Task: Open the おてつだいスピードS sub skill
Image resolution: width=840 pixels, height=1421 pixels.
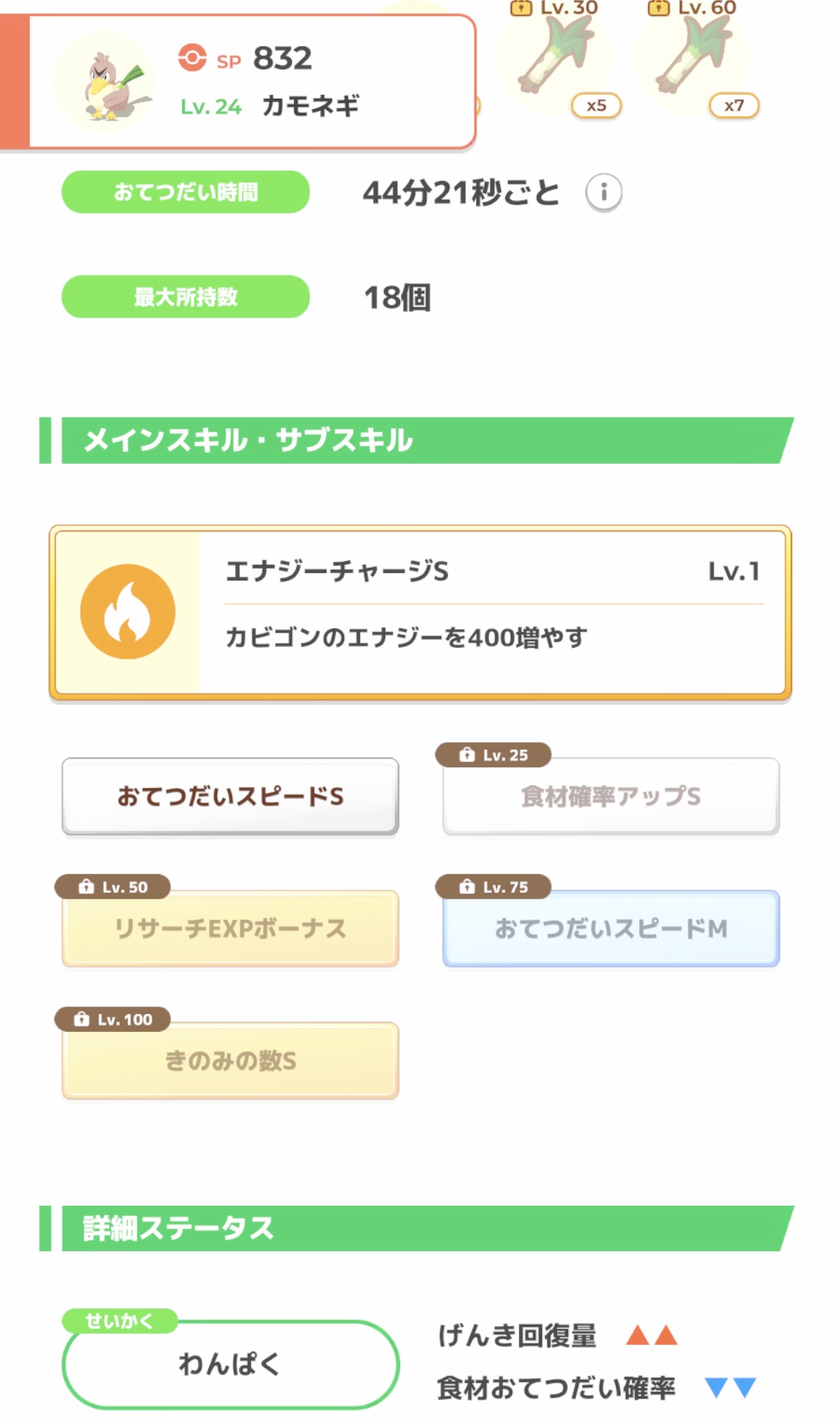Action: (x=230, y=796)
